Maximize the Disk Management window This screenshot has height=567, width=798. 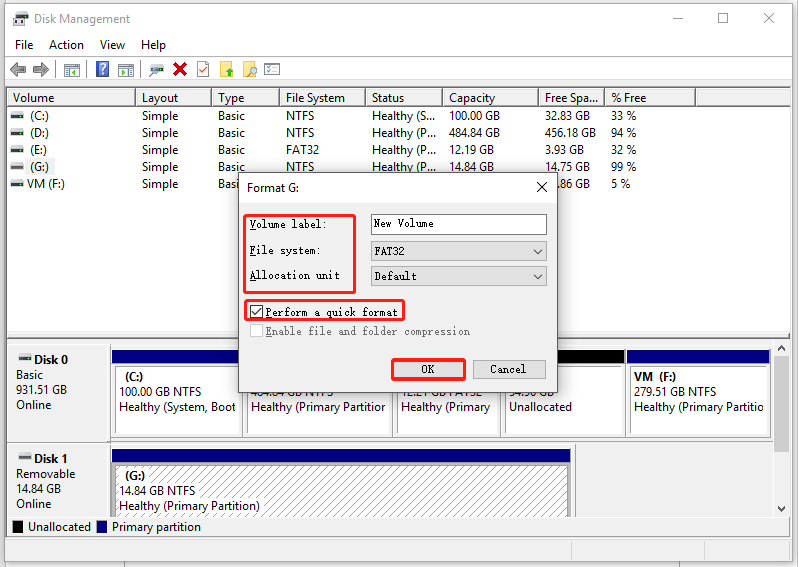[x=723, y=19]
